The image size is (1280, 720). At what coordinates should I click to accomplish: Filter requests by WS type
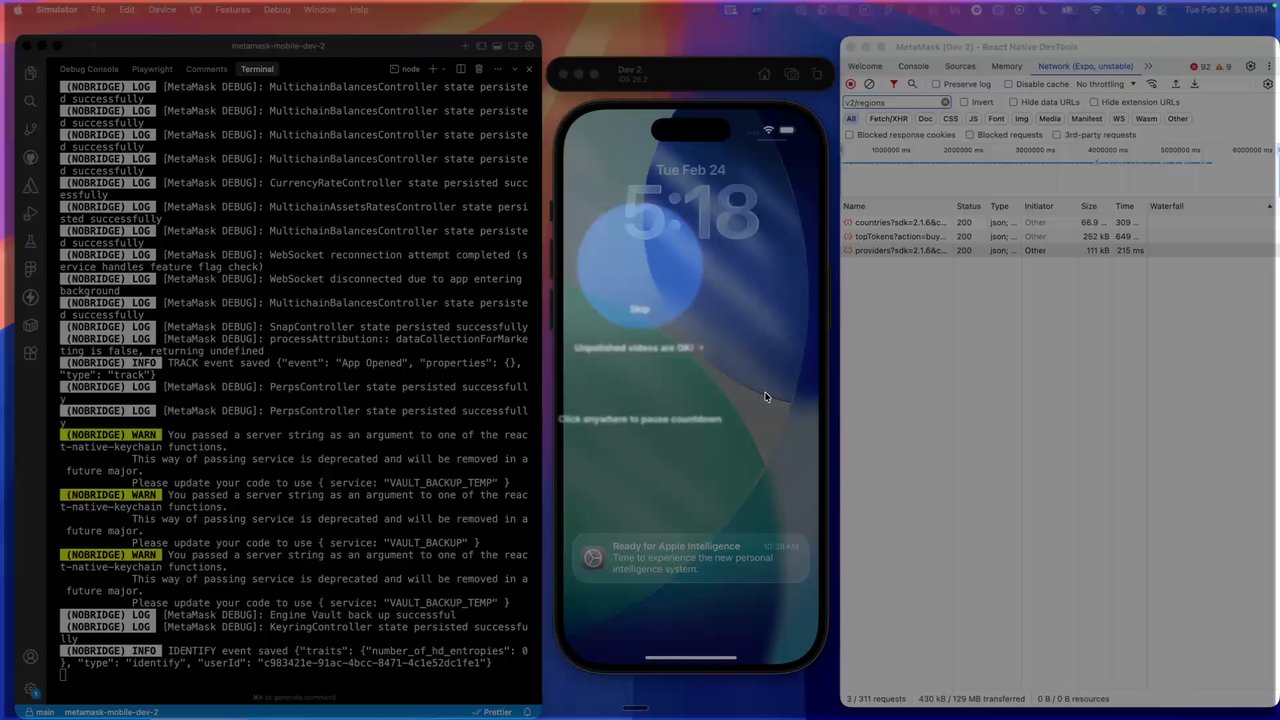coord(1119,119)
